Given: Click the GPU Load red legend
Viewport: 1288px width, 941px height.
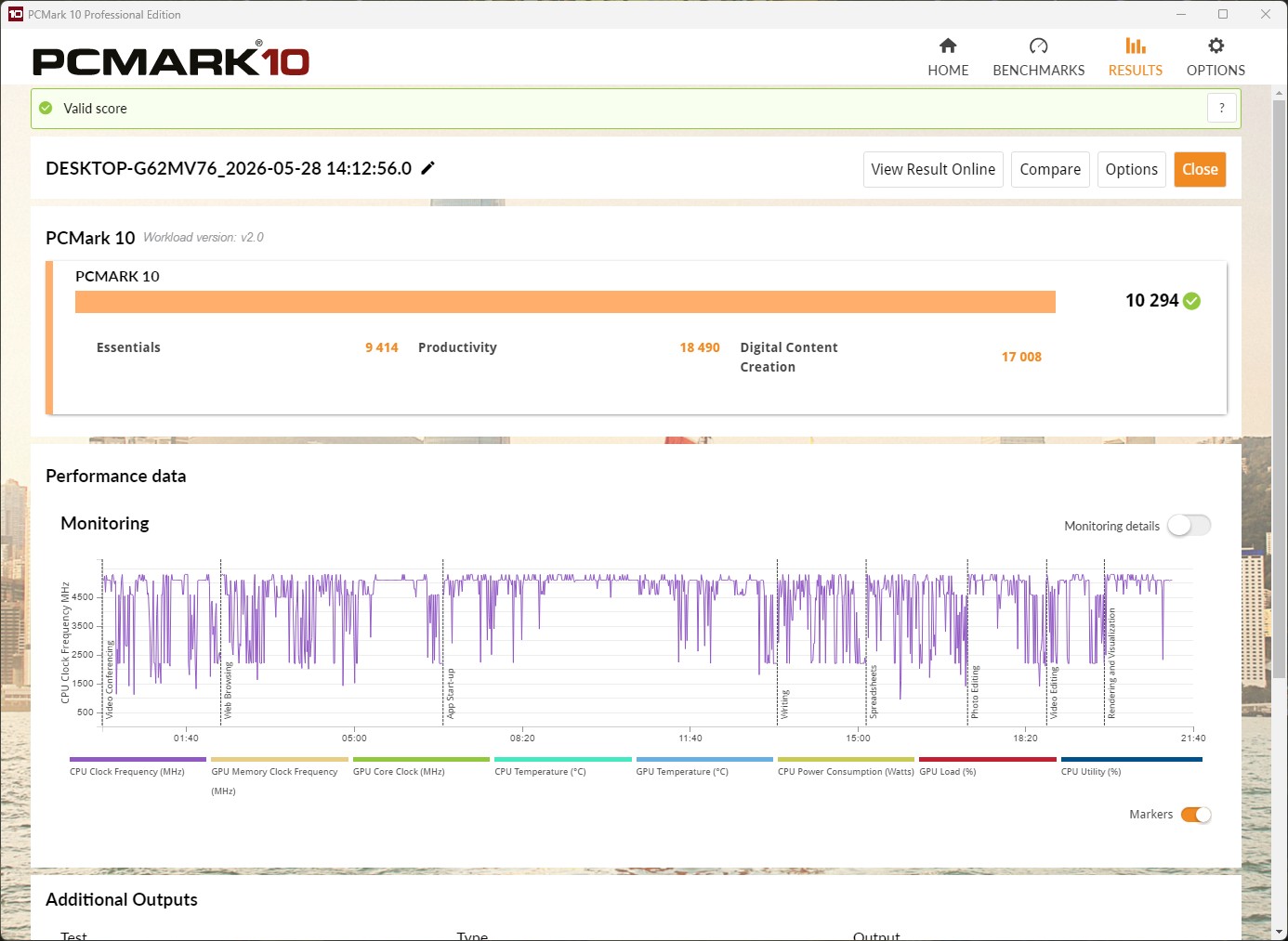Looking at the screenshot, I should coord(988,766).
